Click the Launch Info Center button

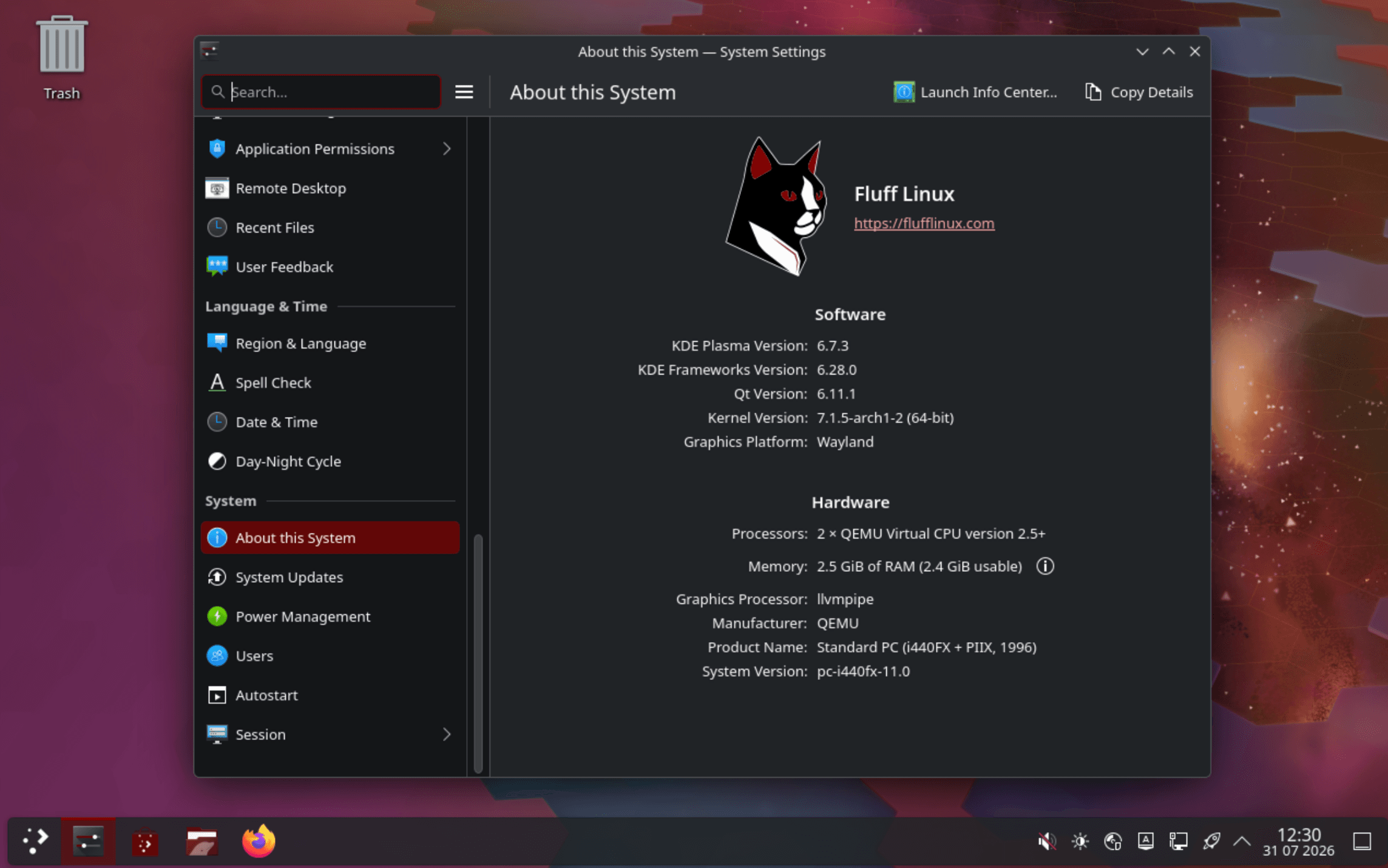(x=975, y=92)
